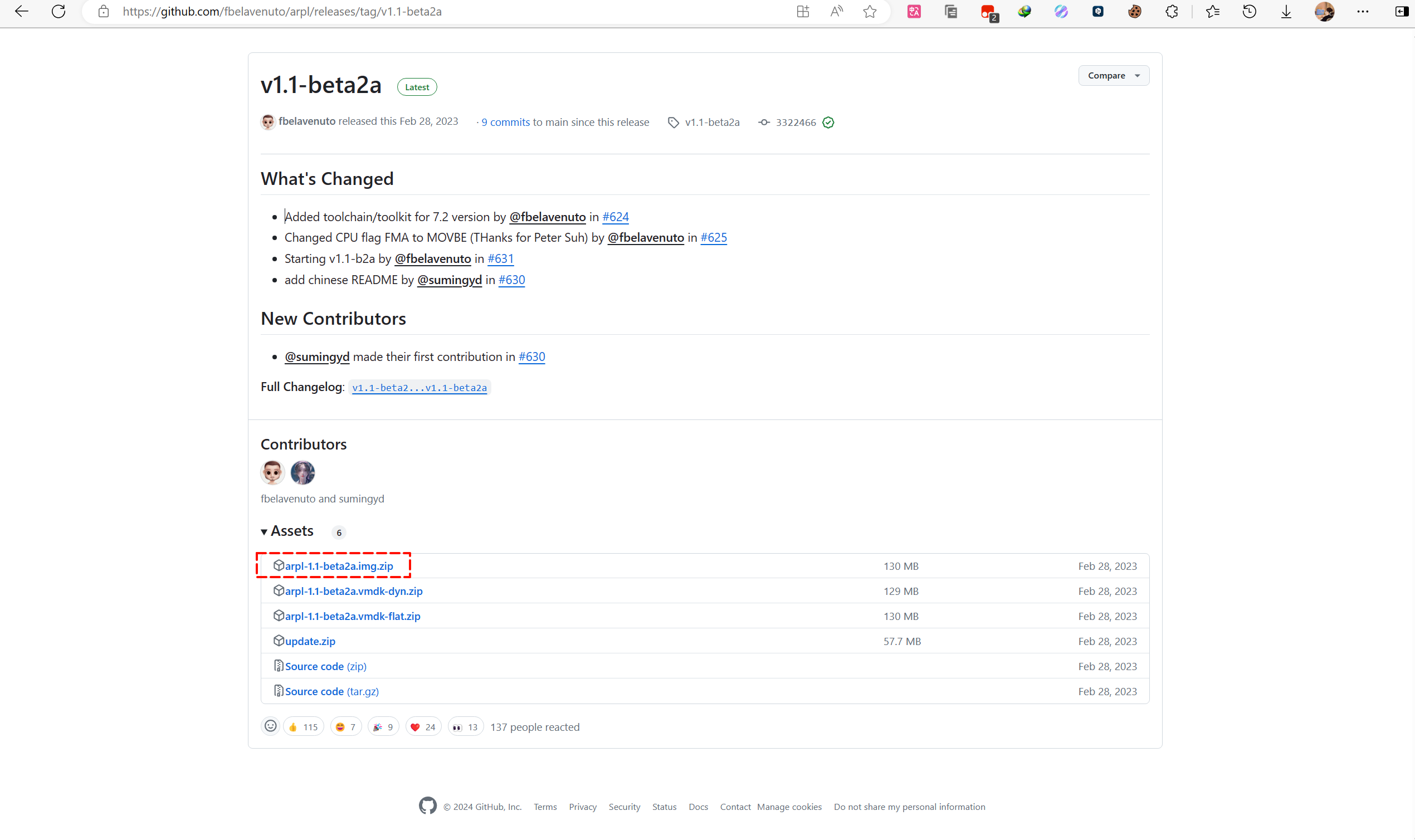Open Docs in the footer
Viewport: 1415px width, 840px height.
698,807
